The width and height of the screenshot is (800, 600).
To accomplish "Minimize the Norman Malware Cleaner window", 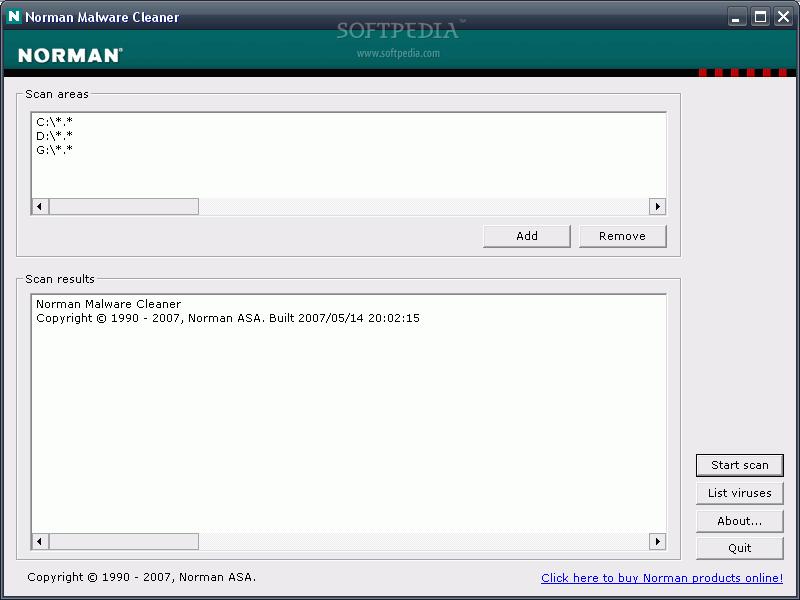I will (x=737, y=16).
